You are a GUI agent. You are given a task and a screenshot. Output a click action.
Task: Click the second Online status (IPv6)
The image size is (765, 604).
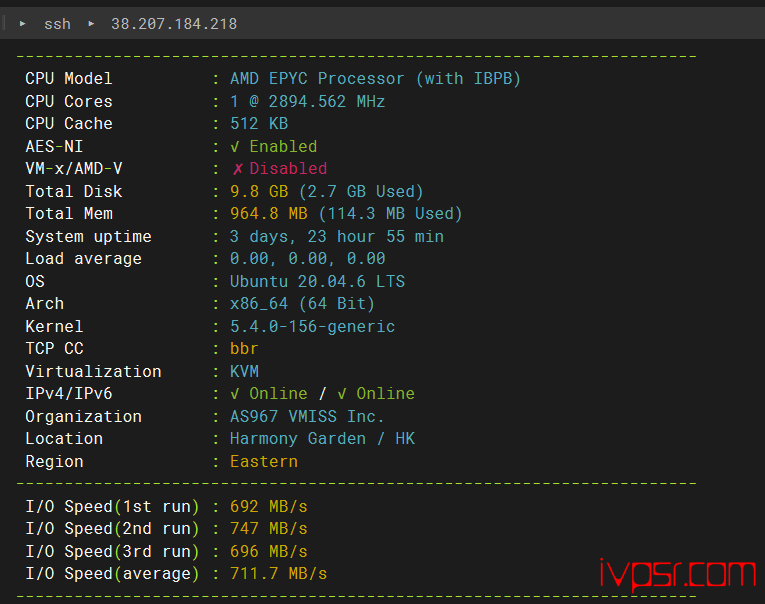coord(385,394)
